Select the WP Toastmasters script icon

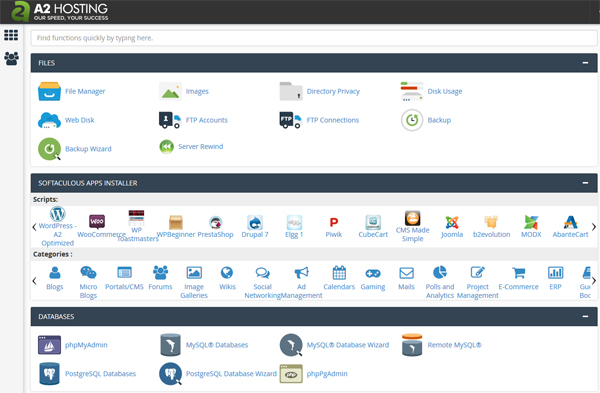click(136, 218)
